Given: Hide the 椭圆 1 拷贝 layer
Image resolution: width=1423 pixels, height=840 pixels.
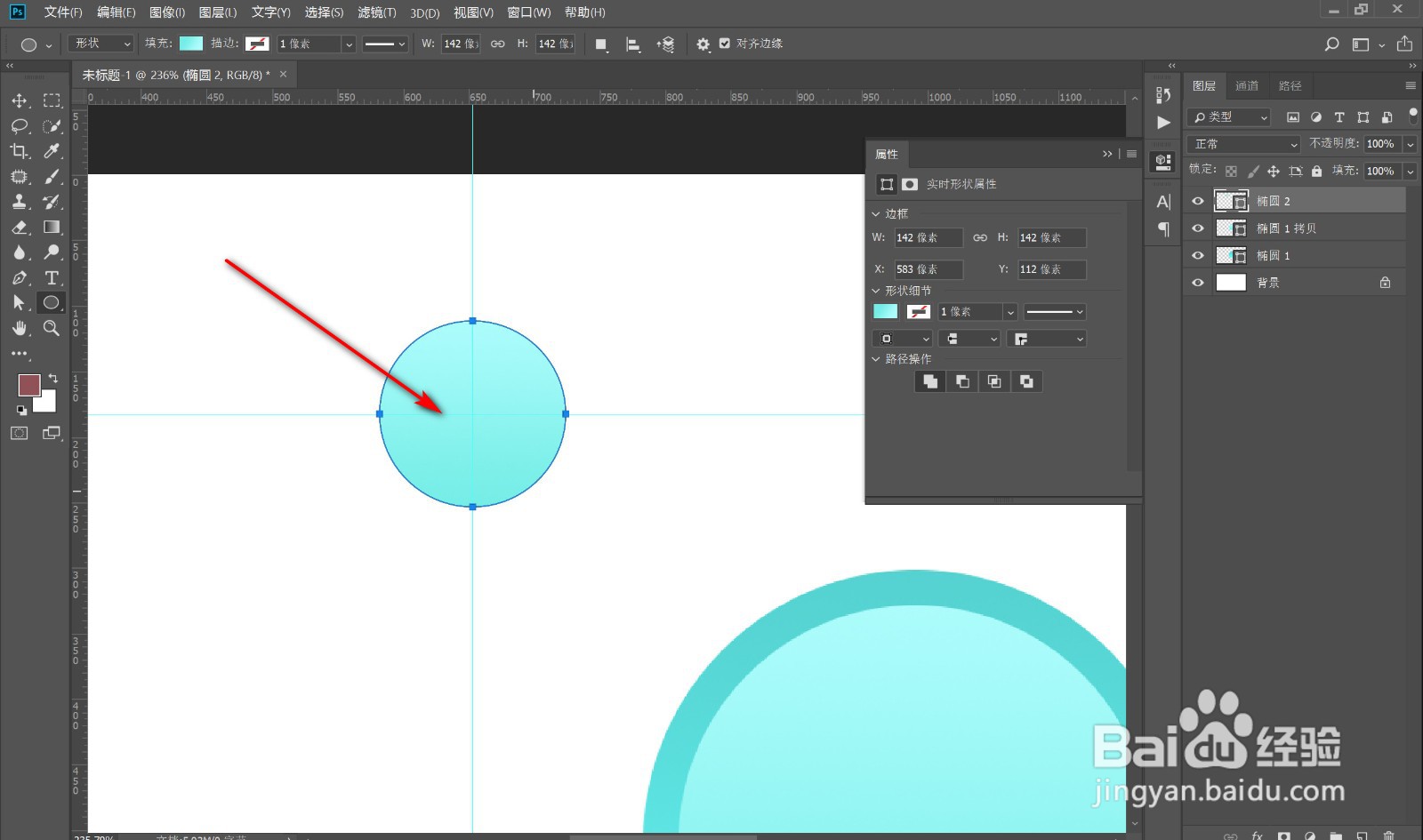Looking at the screenshot, I should click(1198, 228).
